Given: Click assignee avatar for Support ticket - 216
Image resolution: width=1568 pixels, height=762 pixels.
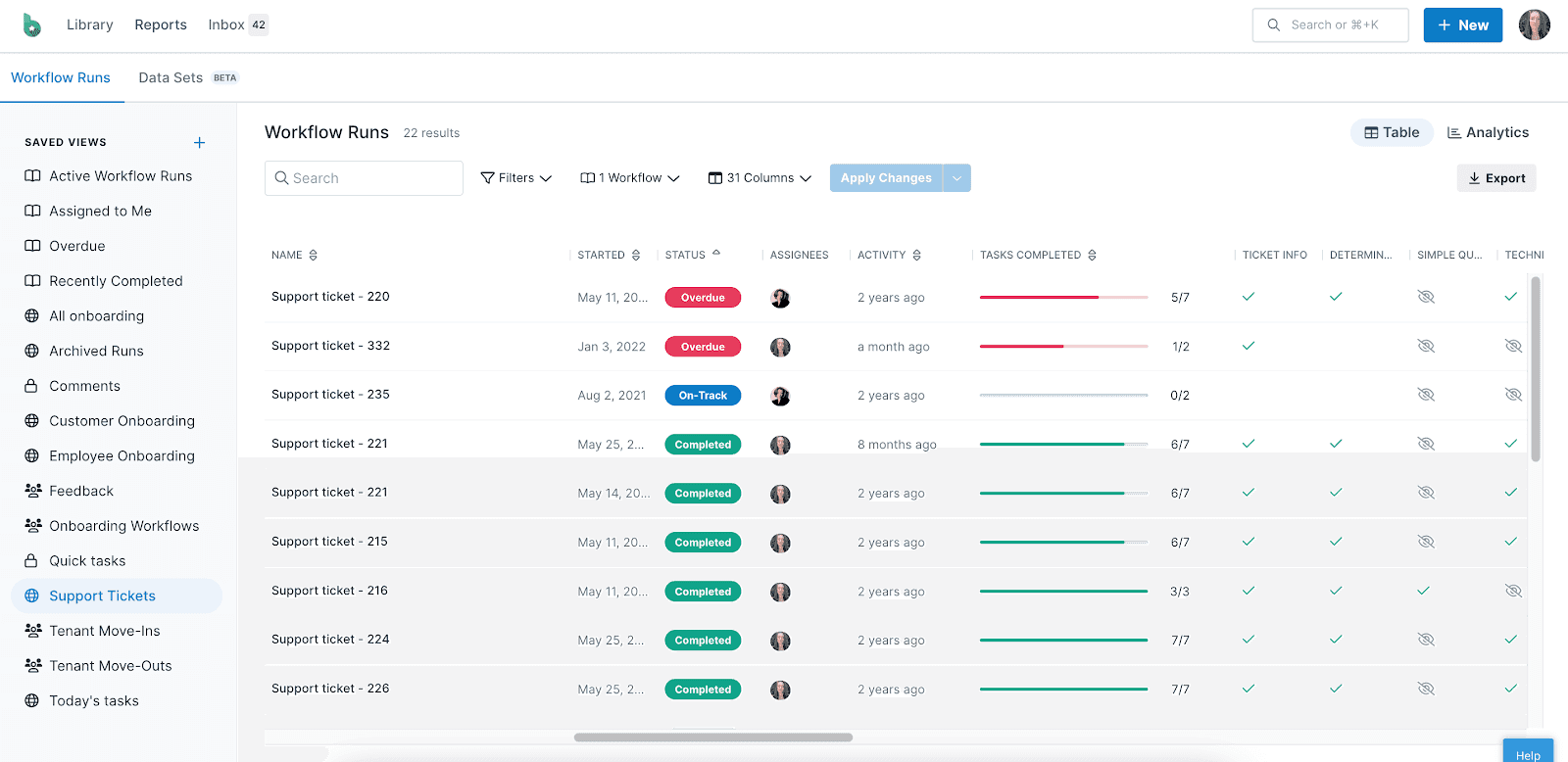Looking at the screenshot, I should (780, 592).
